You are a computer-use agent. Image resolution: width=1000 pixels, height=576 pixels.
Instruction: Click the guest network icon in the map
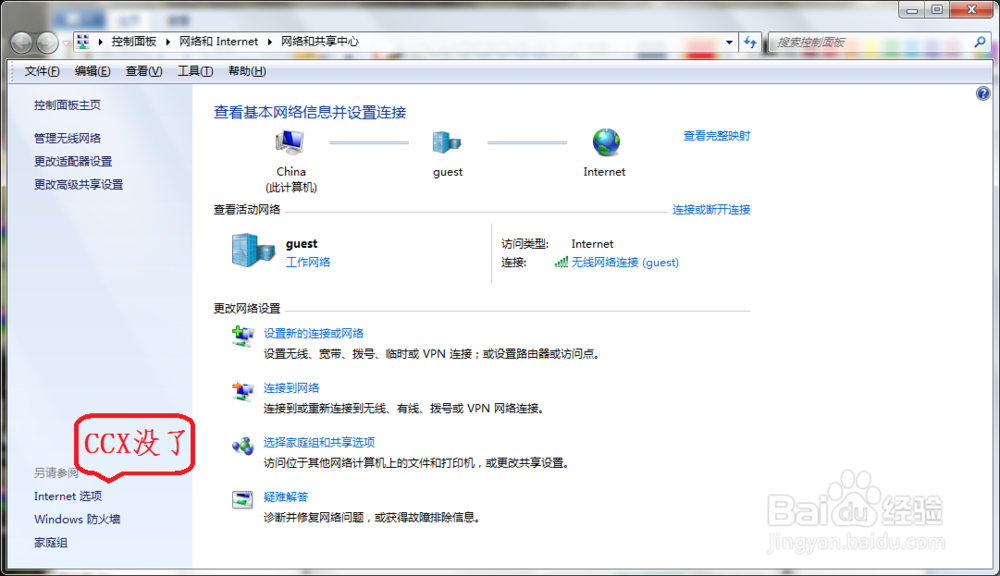pyautogui.click(x=447, y=143)
